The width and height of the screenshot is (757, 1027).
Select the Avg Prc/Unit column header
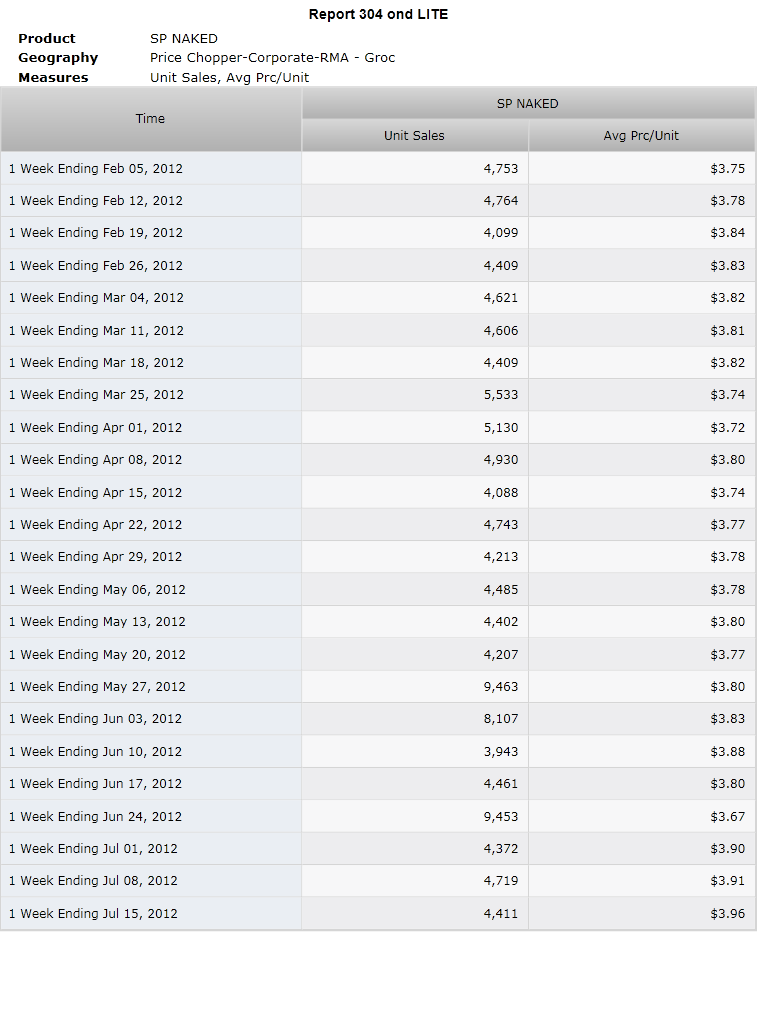[x=641, y=136]
